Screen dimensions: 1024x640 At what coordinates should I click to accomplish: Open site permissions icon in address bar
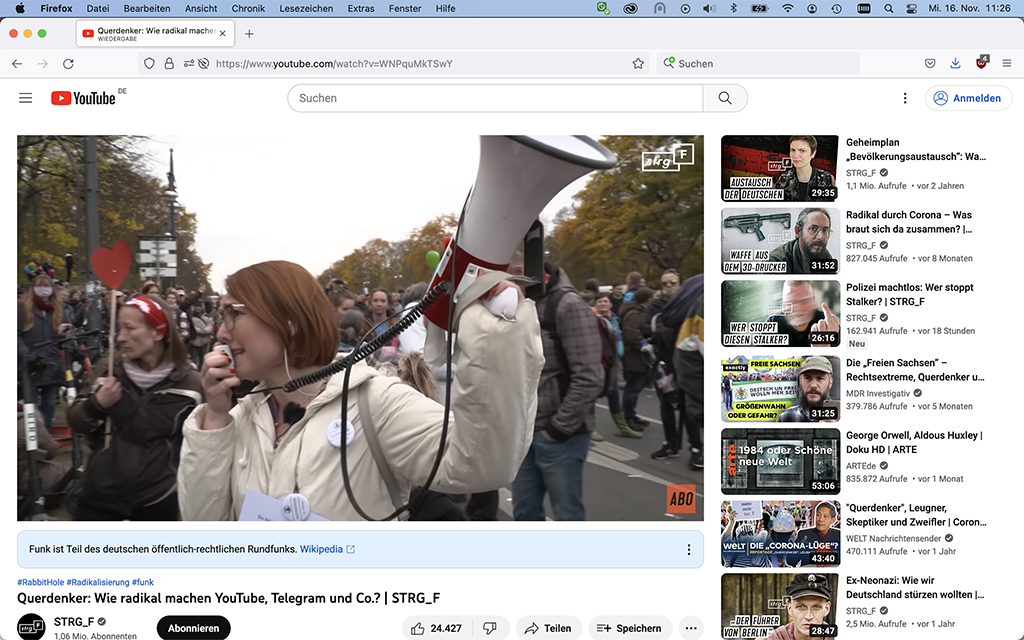[189, 63]
